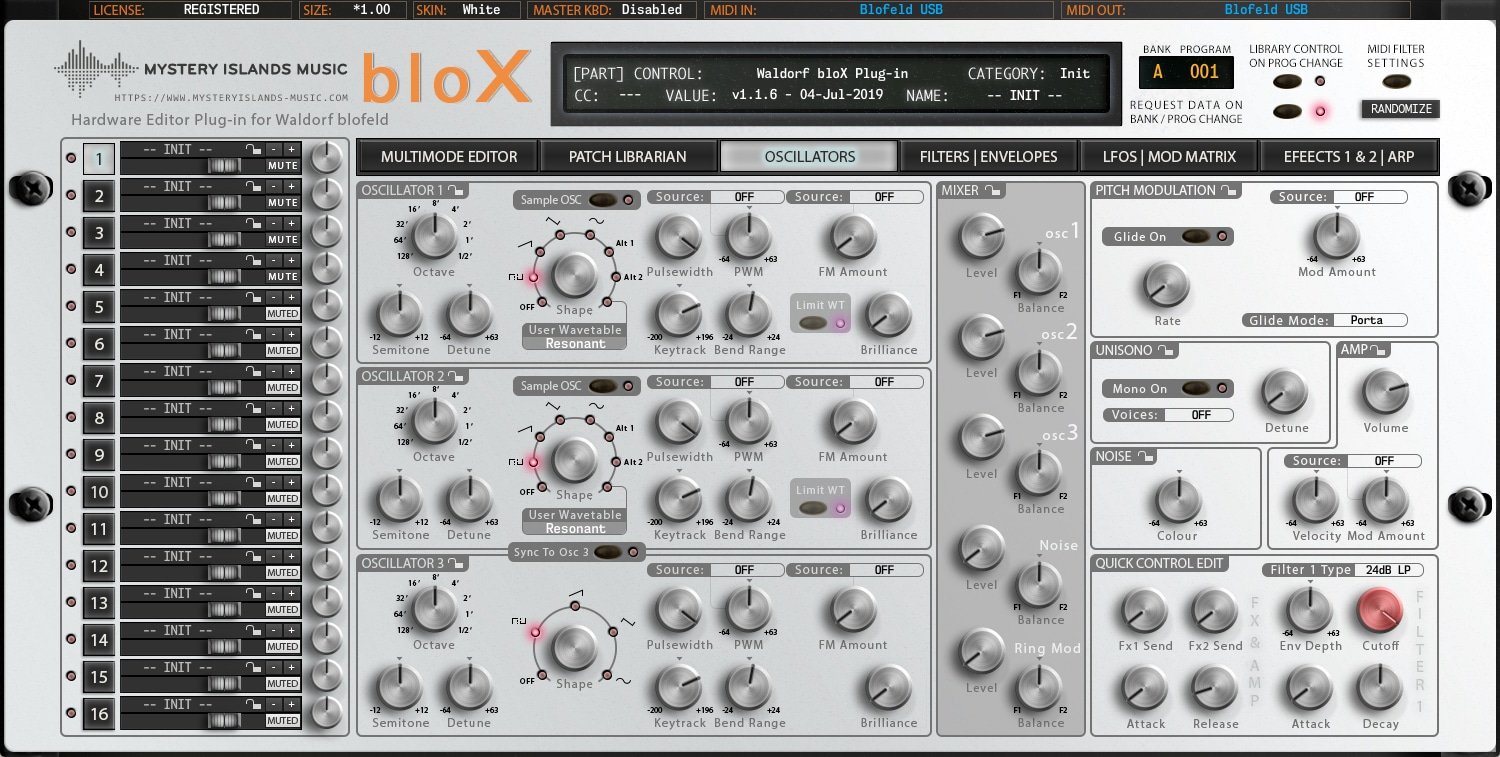1500x757 pixels.
Task: Select the Alt 2 shape LED on Oscillator 2
Action: [x=615, y=462]
